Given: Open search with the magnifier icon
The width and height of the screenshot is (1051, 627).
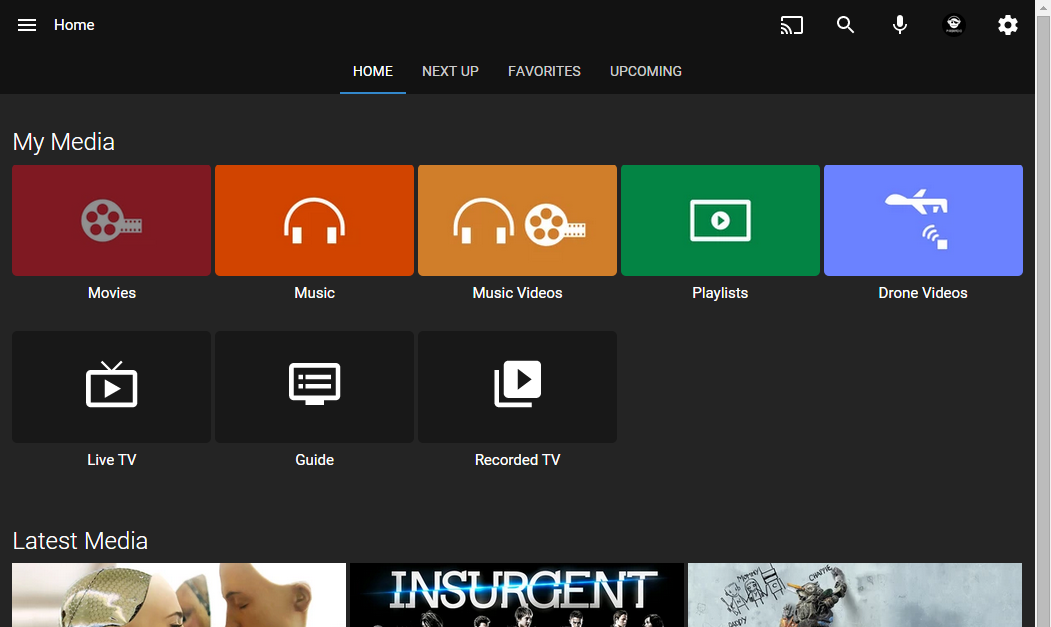Looking at the screenshot, I should click(x=846, y=25).
